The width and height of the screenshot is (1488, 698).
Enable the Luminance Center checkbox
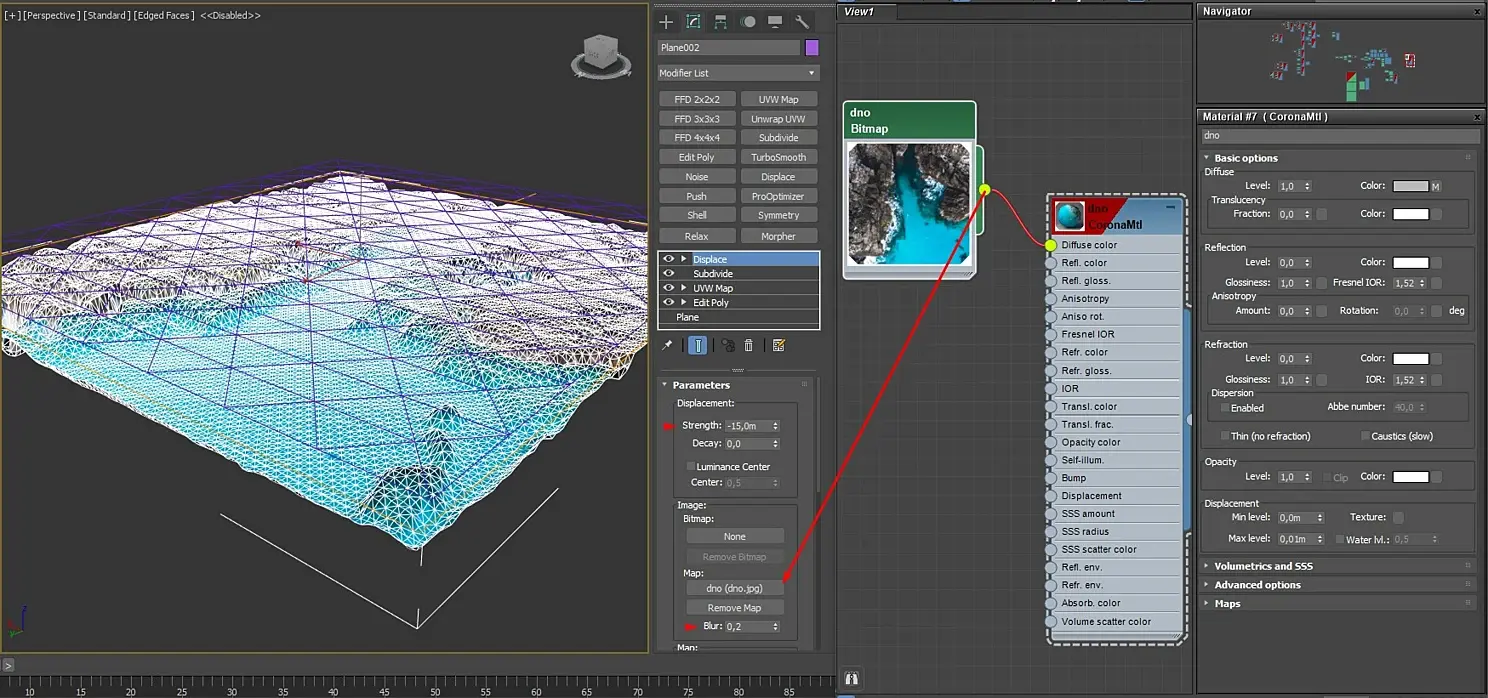(690, 466)
